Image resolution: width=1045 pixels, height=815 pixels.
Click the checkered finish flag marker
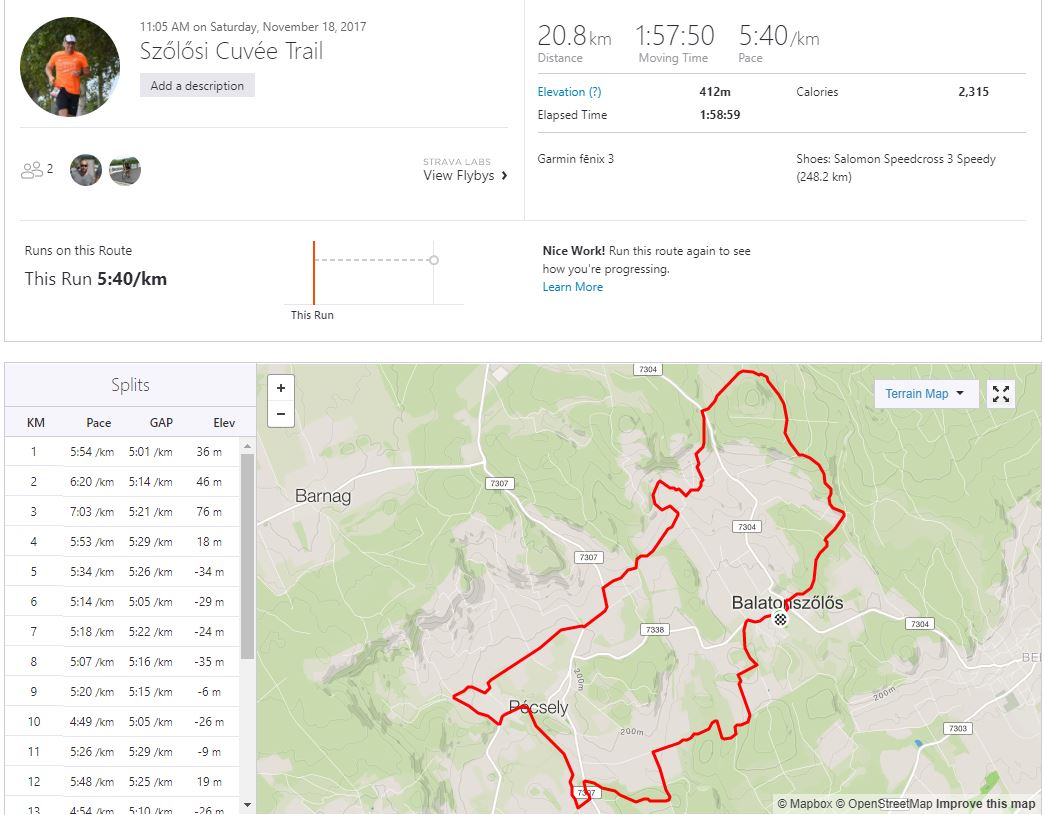point(780,619)
